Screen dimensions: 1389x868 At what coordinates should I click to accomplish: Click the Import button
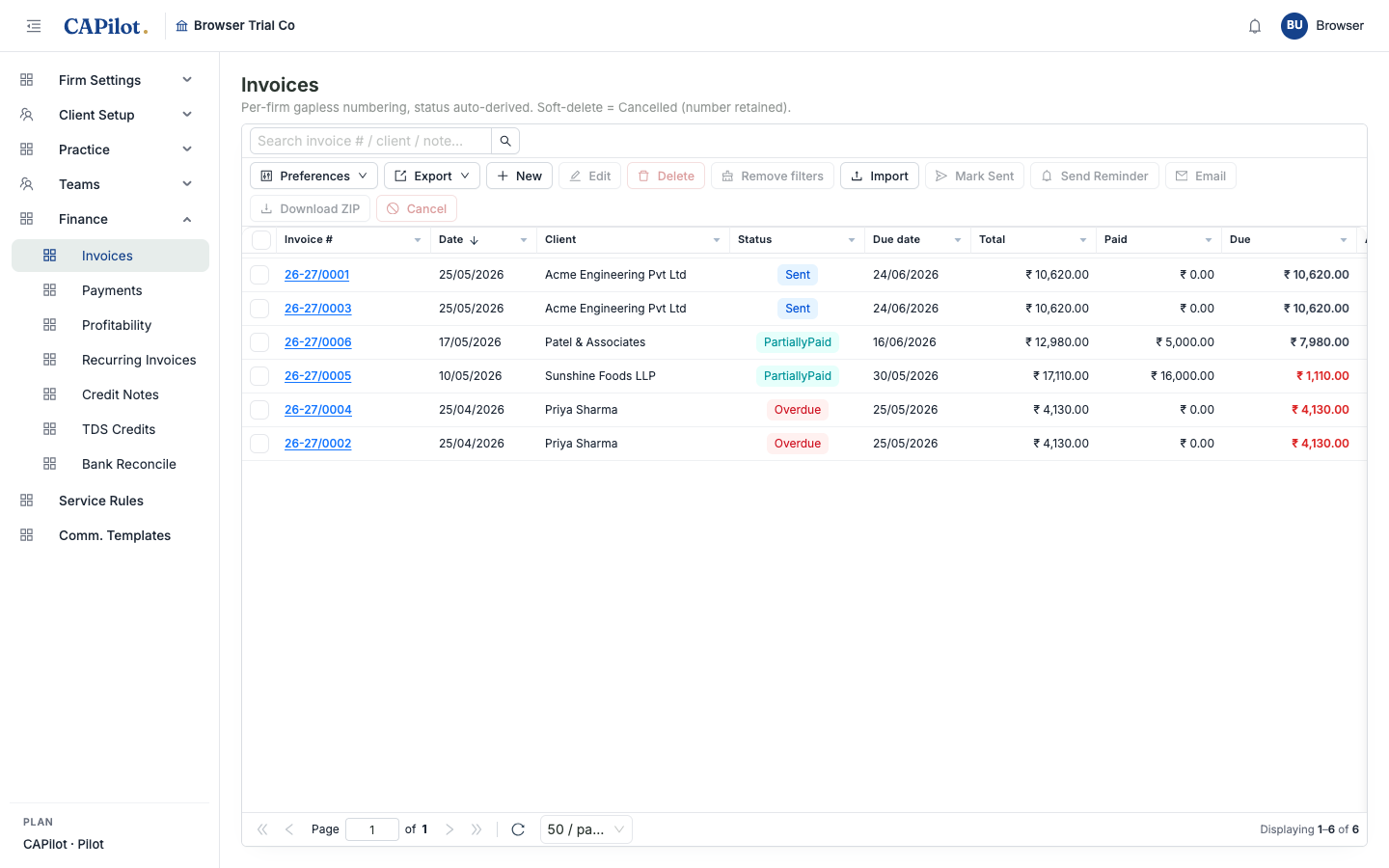(x=880, y=176)
